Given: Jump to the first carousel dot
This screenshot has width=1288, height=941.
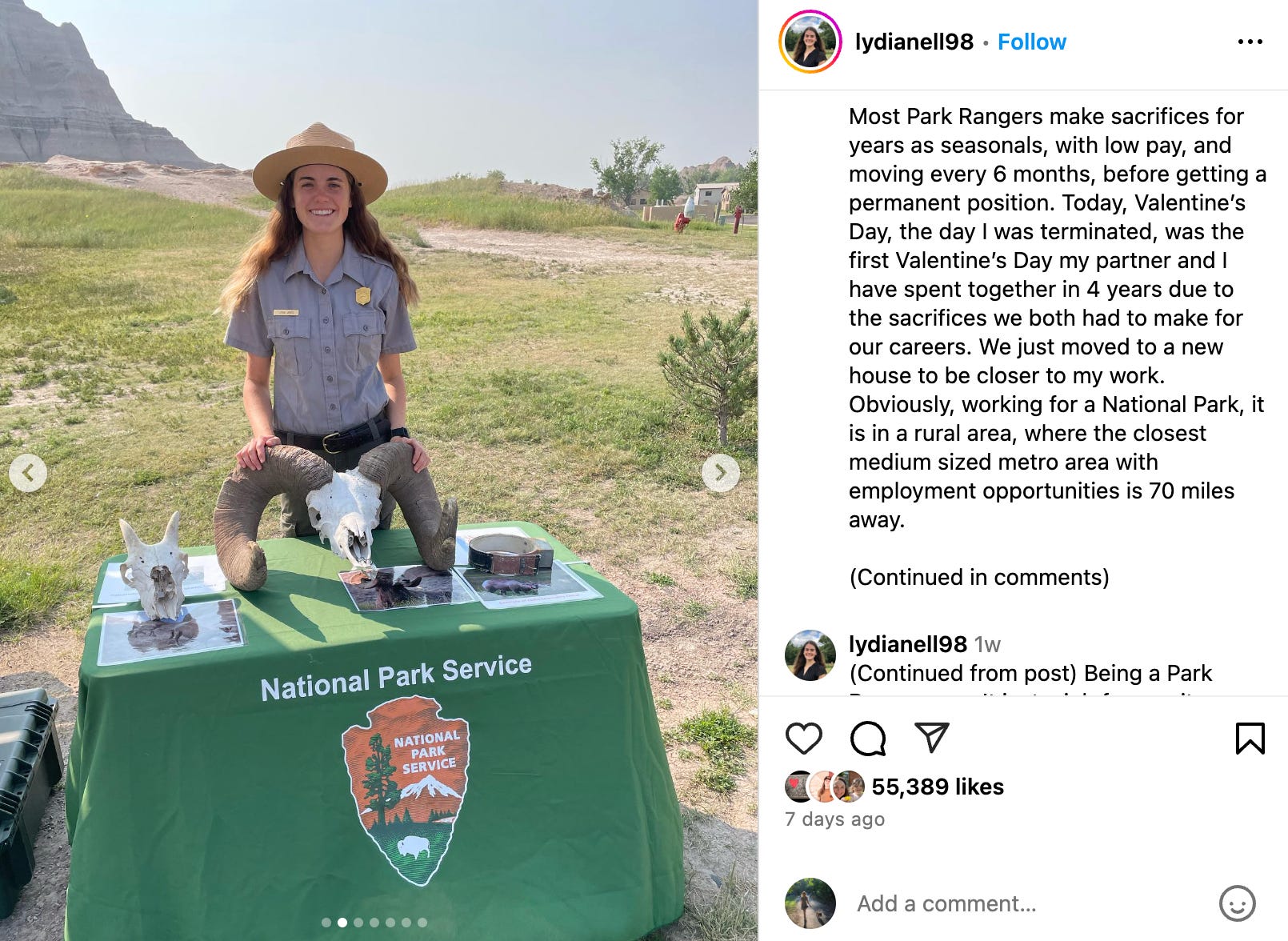Looking at the screenshot, I should [x=326, y=923].
